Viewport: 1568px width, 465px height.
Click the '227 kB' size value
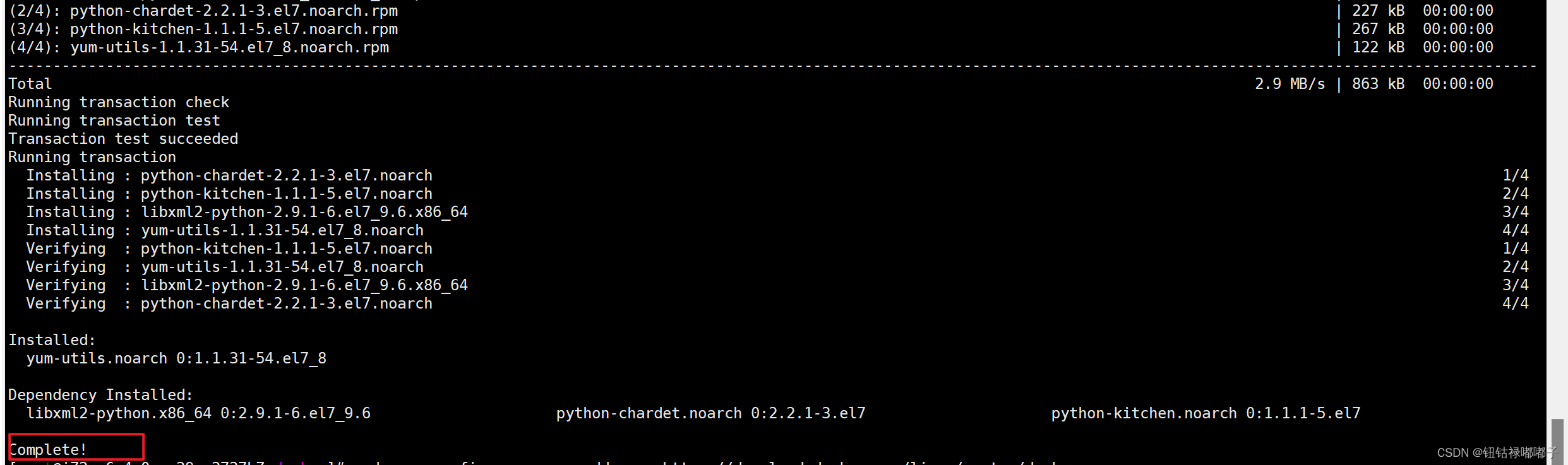pyautogui.click(x=1378, y=11)
